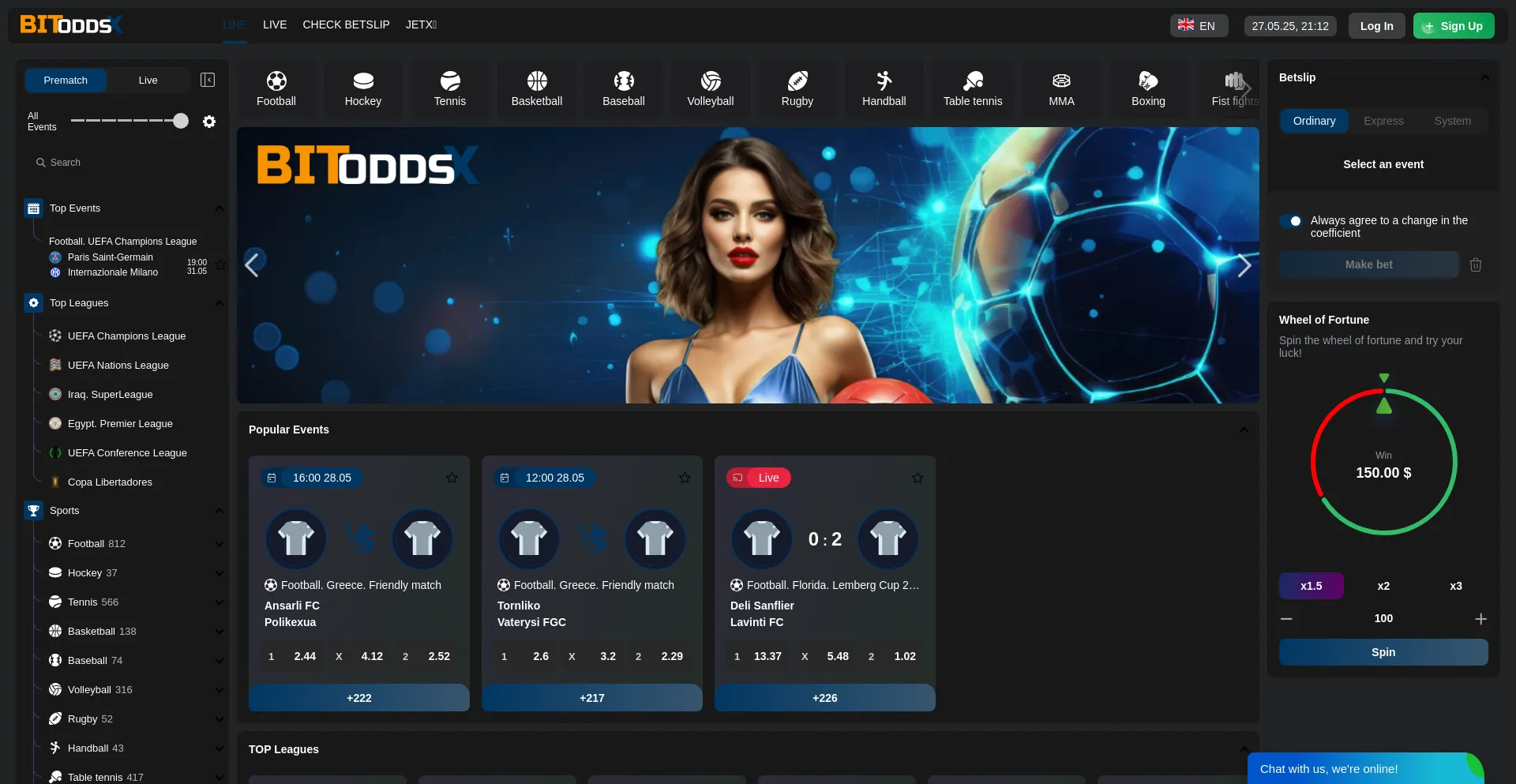Screen dimensions: 1516x784
Task: Pick odds 2.44 for Ansarli FC win
Action: click(294, 656)
